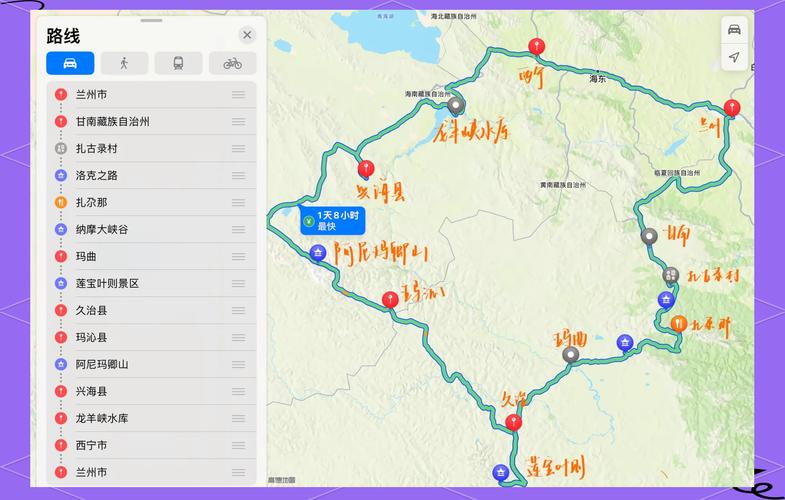Click the 1天8小时 最快 route label
Viewport: 785px width, 500px height.
333,220
